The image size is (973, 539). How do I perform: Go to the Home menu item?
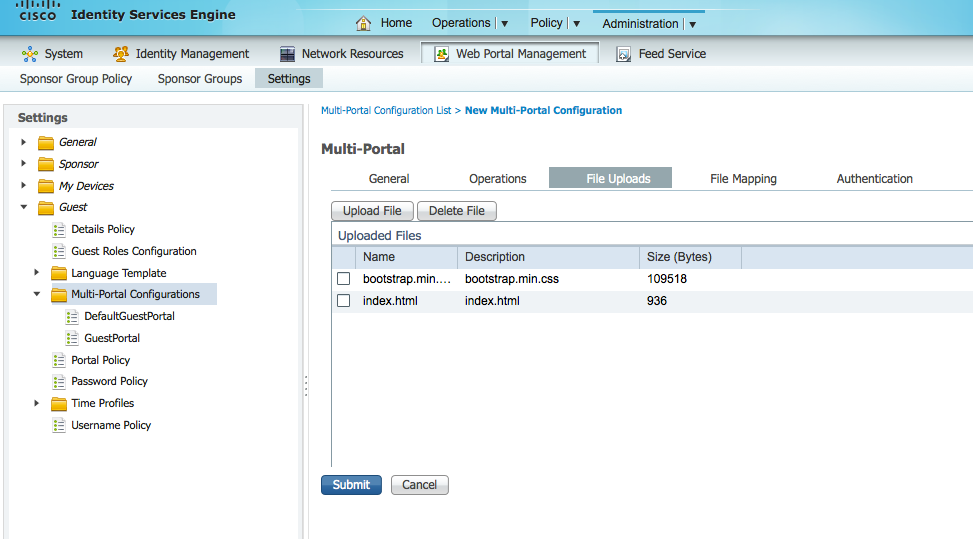[396, 23]
